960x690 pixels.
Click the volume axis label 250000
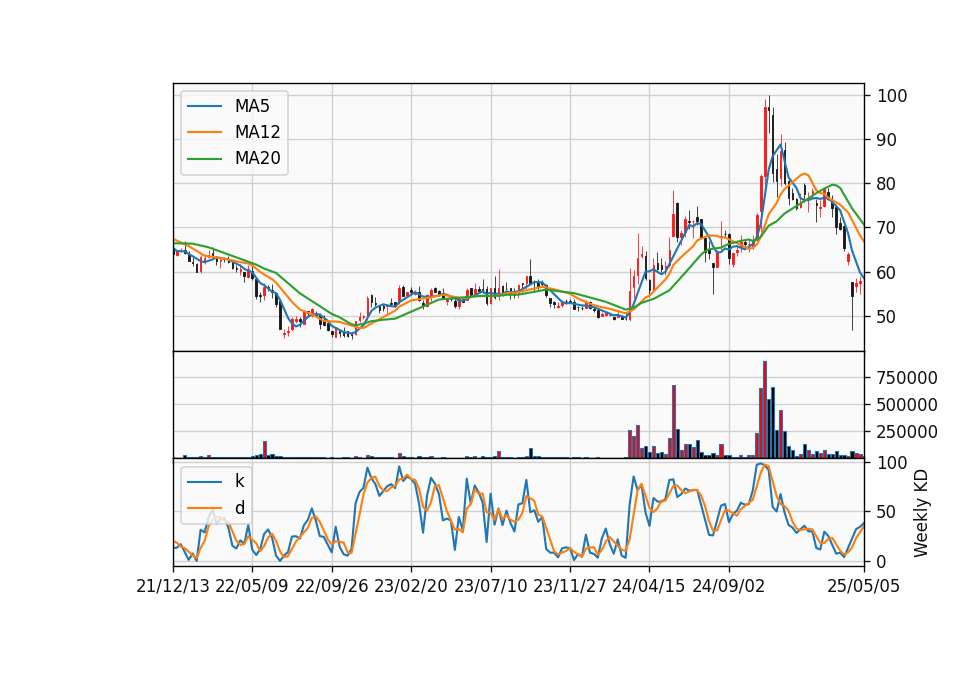coord(907,432)
